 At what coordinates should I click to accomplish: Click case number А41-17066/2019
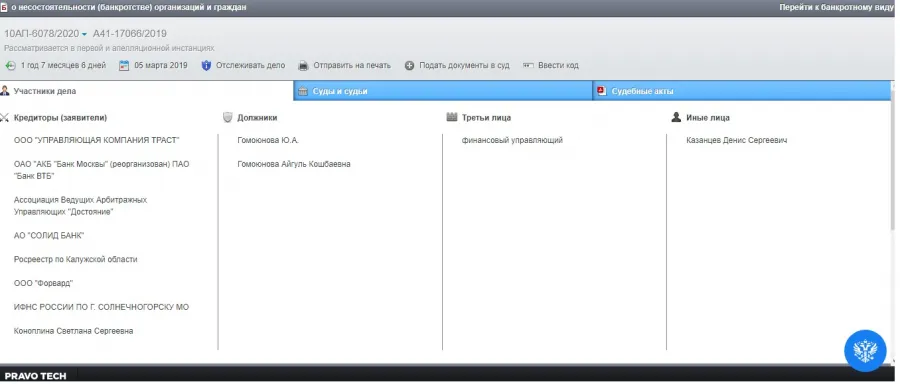tap(130, 34)
